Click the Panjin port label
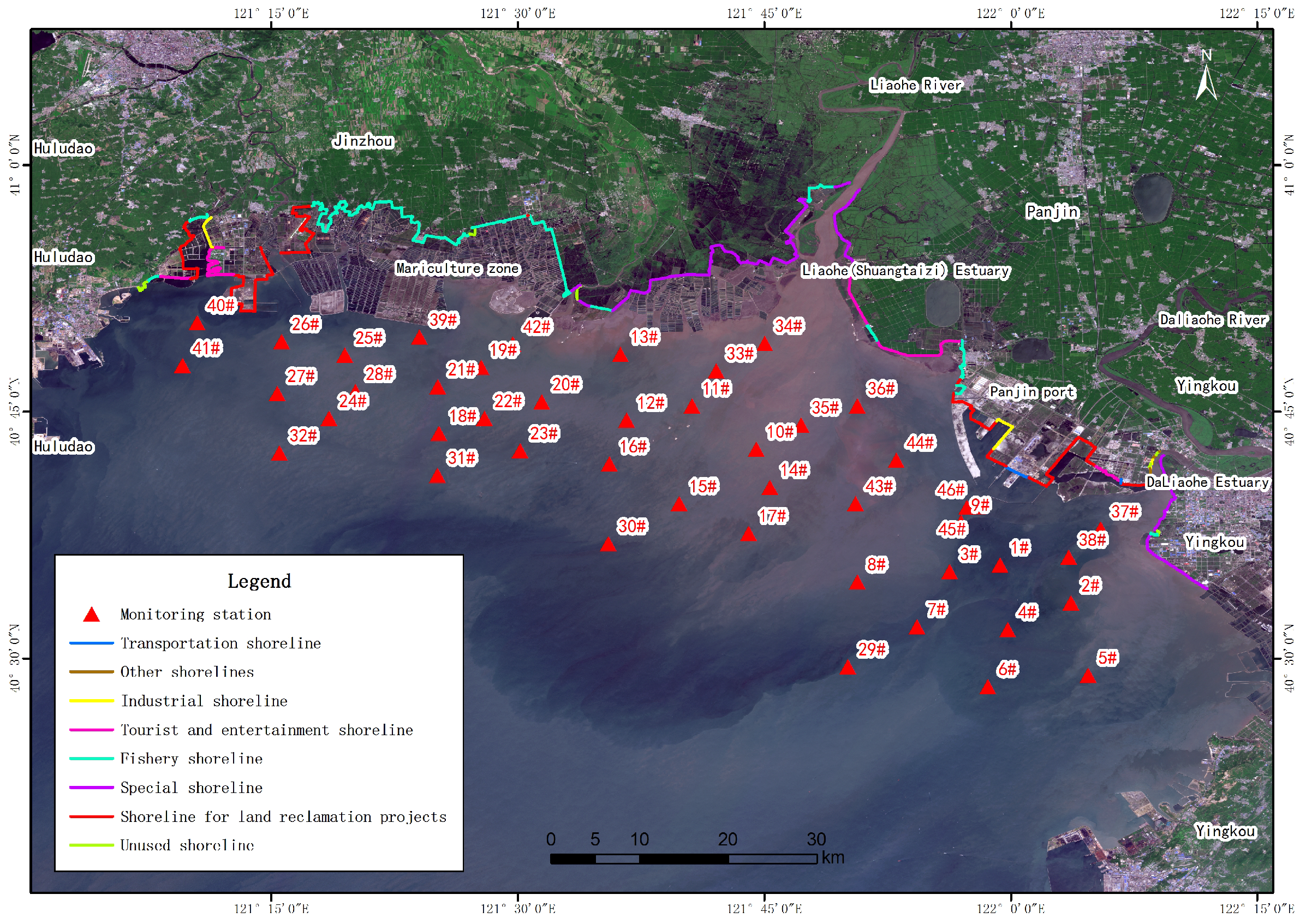Image resolution: width=1300 pixels, height=924 pixels. pos(1031,392)
